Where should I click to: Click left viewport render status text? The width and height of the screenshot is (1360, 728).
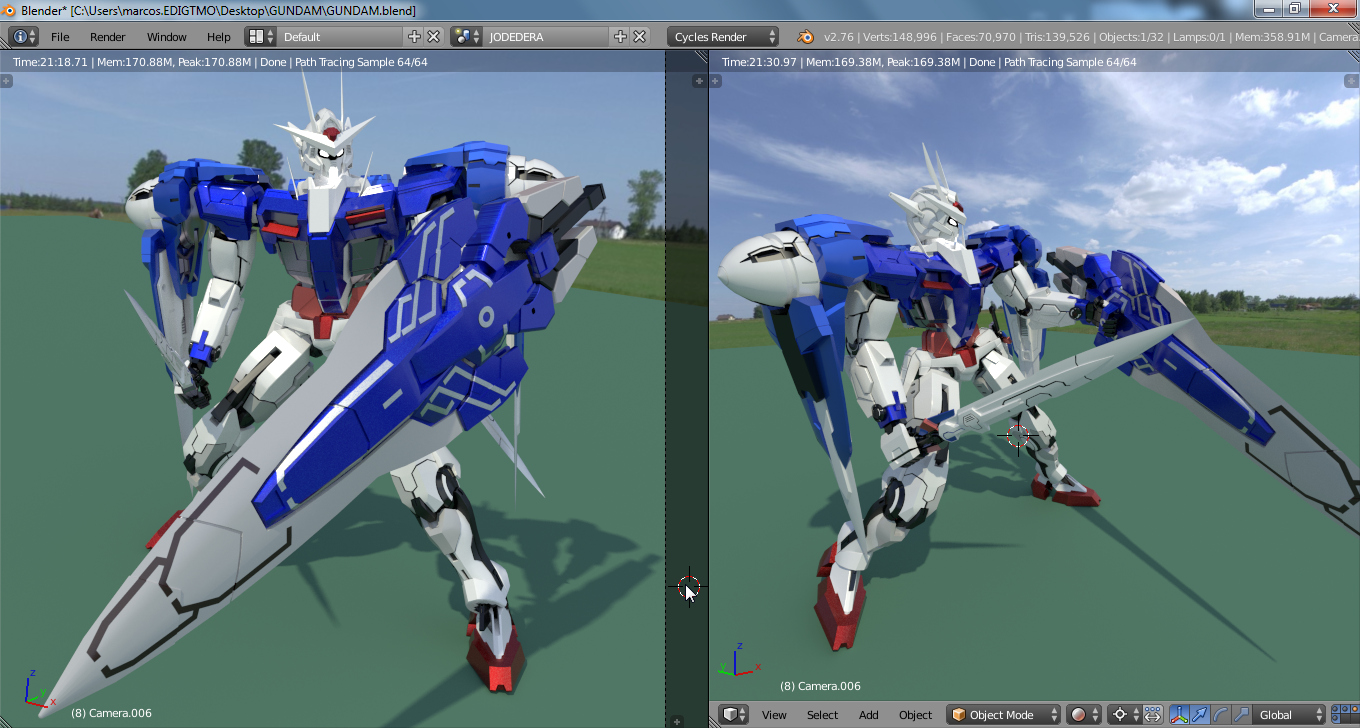click(x=220, y=62)
